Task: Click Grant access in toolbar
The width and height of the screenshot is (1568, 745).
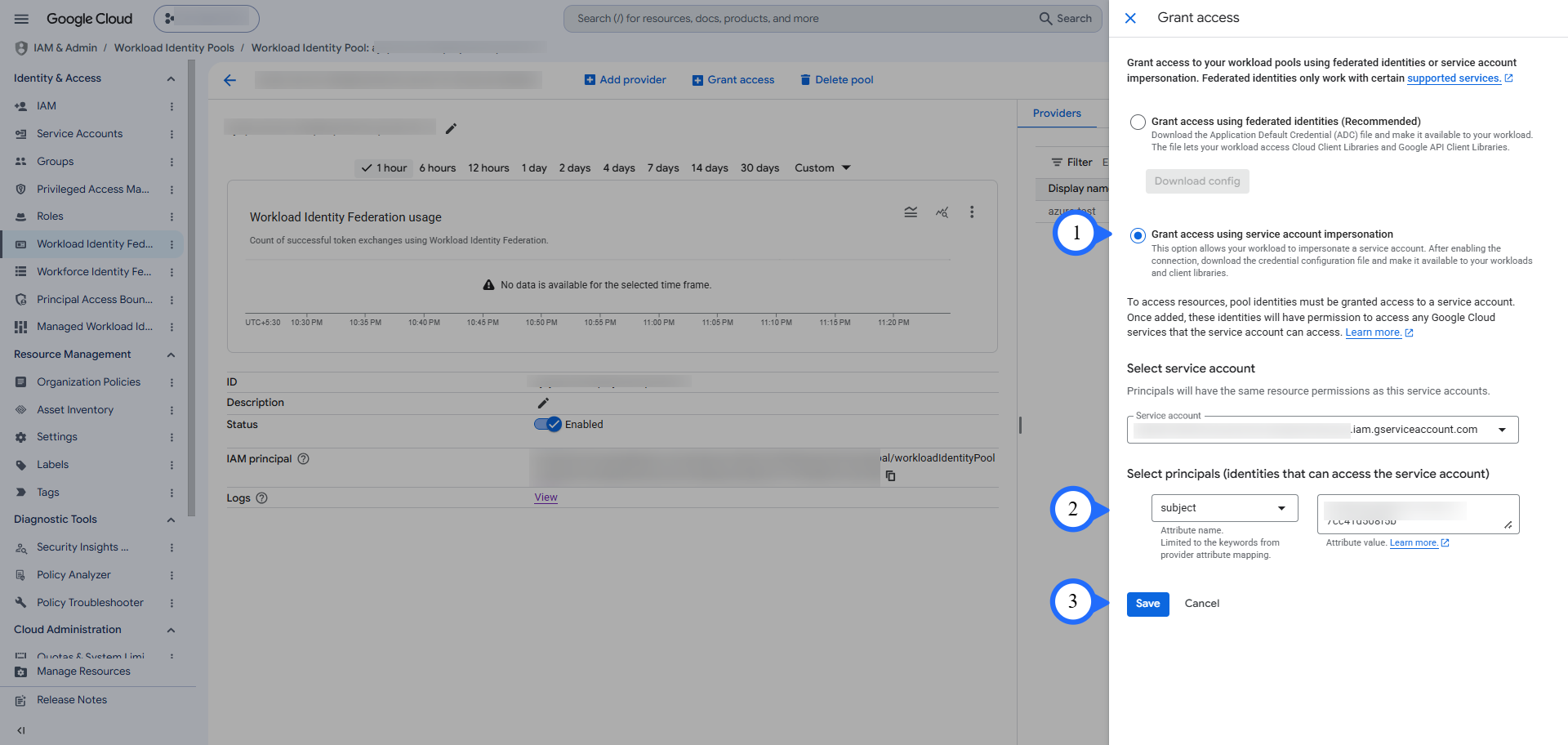Action: [733, 80]
